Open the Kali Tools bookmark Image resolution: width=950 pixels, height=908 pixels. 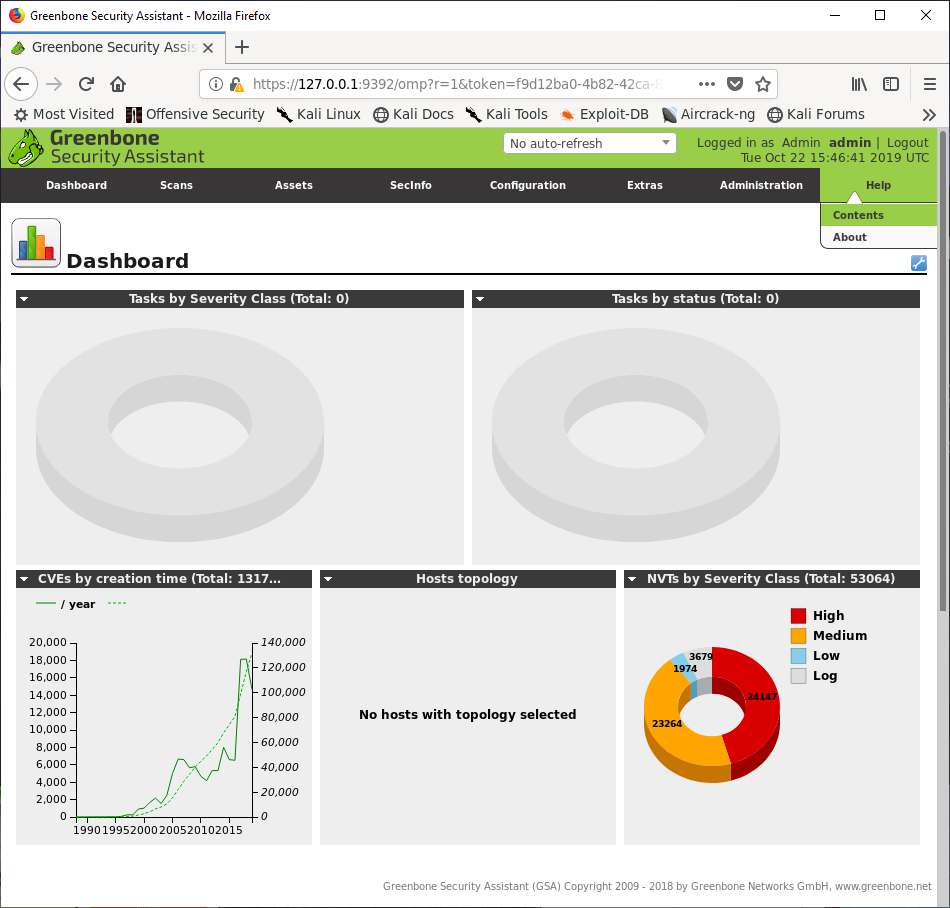click(507, 114)
